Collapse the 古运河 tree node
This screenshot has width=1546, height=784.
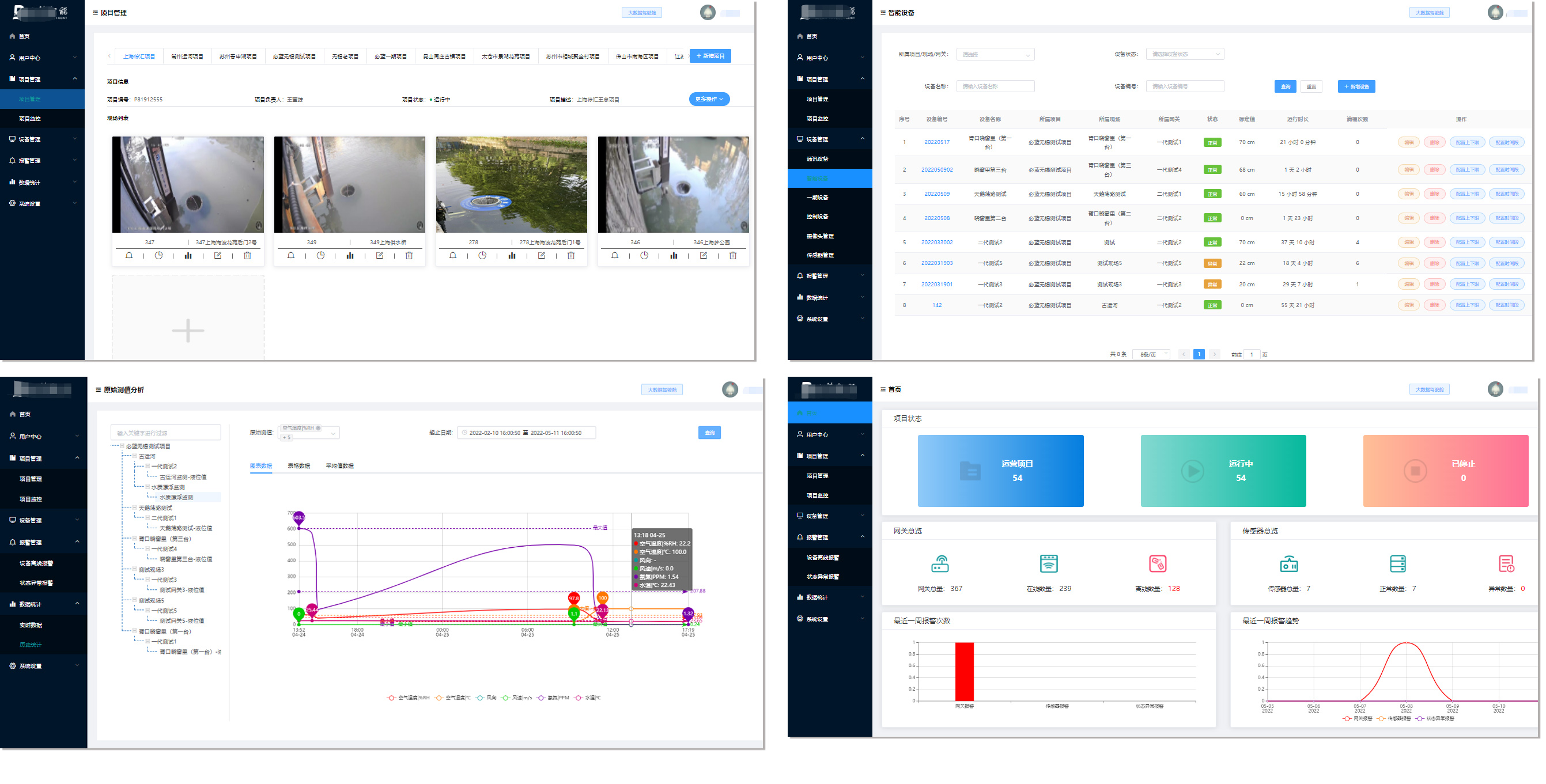click(135, 456)
